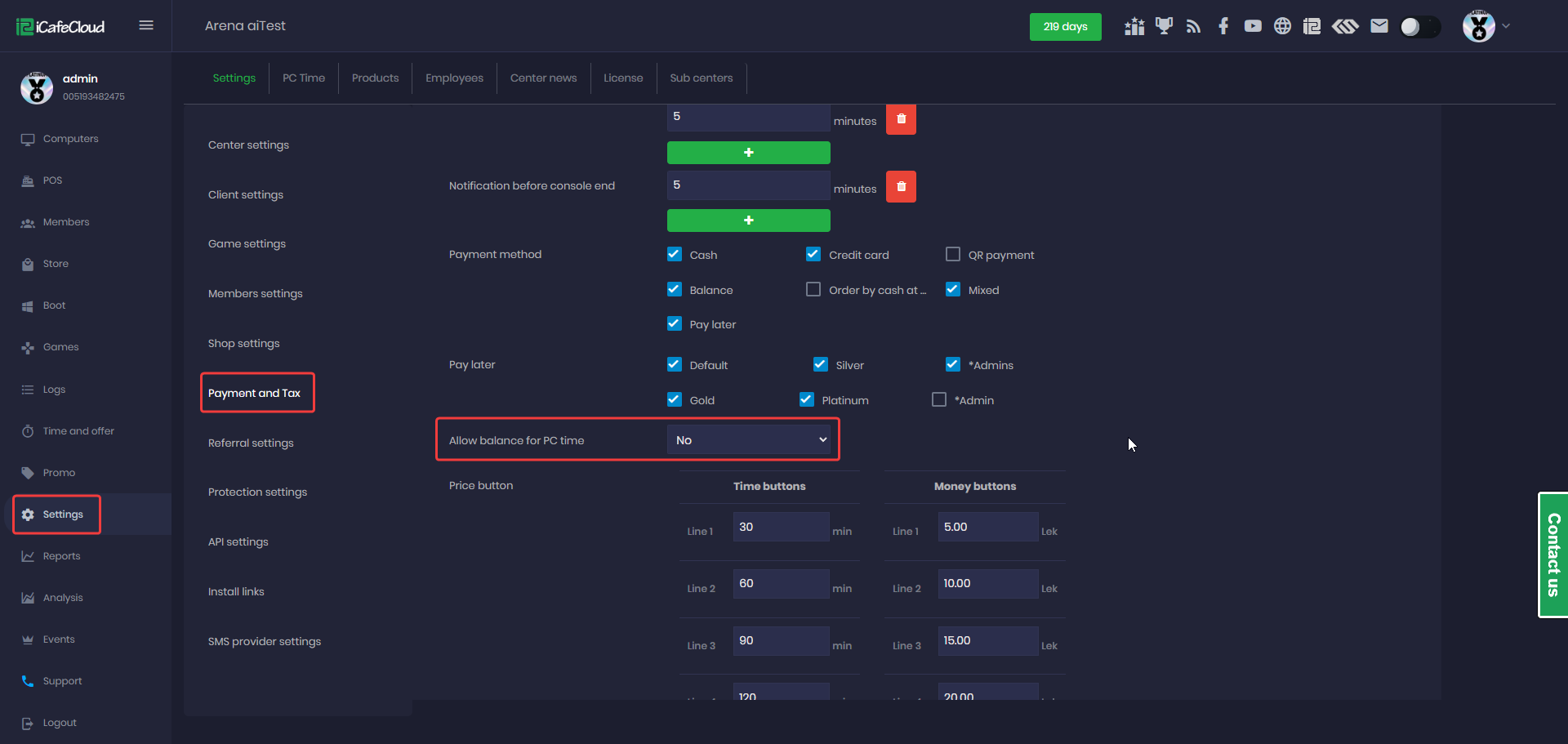Click the globe language icon

tap(1282, 26)
